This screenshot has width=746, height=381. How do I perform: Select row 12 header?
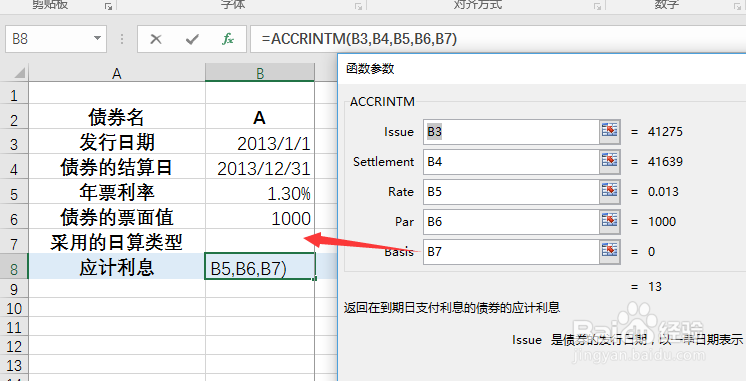tap(14, 346)
